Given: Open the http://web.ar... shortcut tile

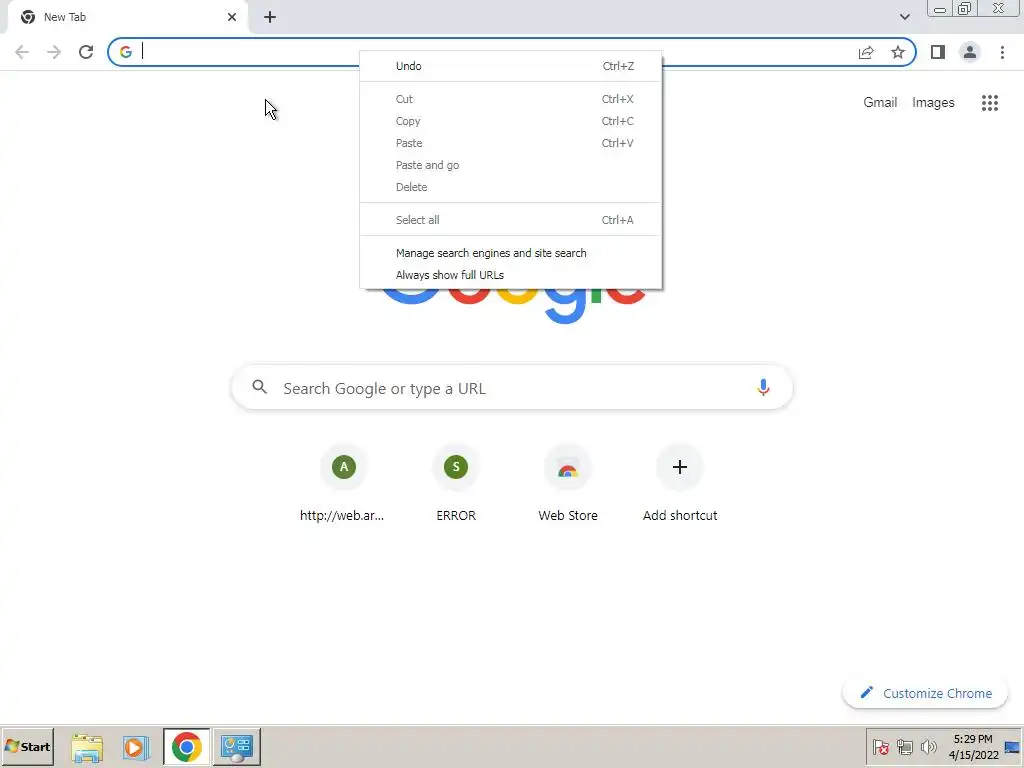Looking at the screenshot, I should tap(344, 483).
